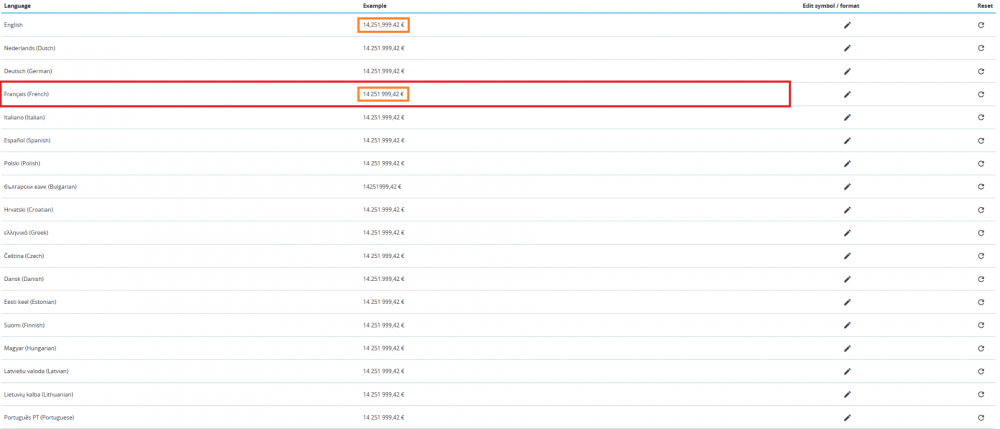The image size is (1000, 429).
Task: Select the Lietuvių kalba (Lithuanian) cell
Action: coord(38,395)
